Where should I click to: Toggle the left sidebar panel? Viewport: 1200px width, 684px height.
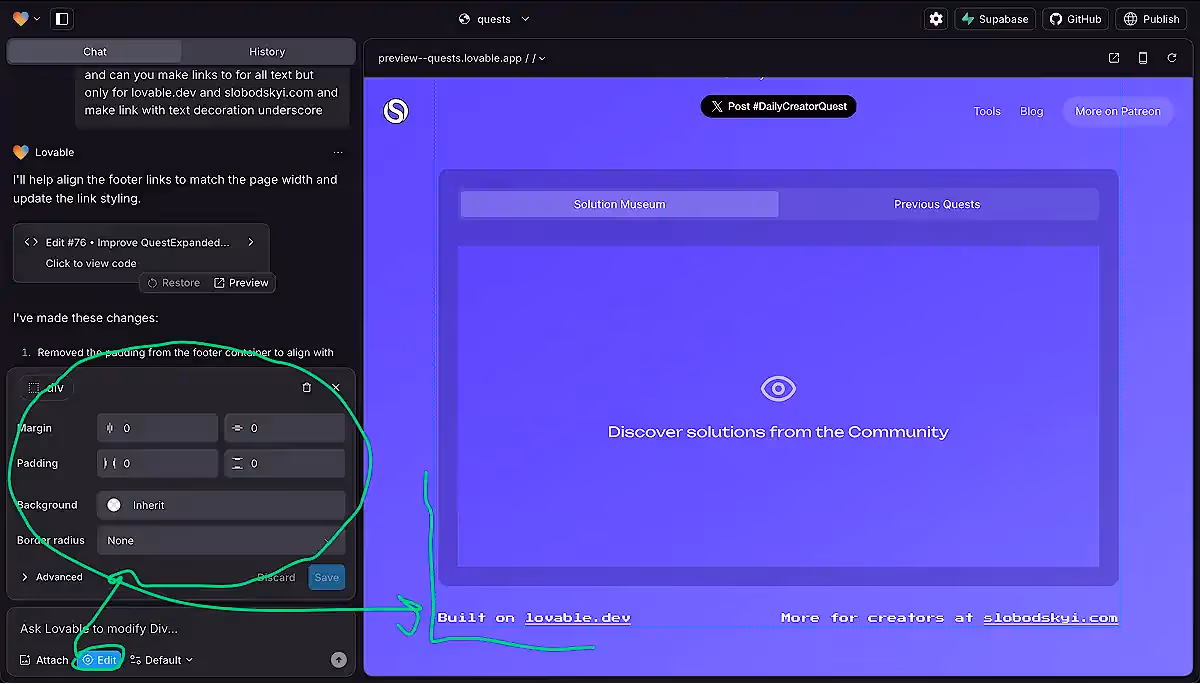[60, 18]
